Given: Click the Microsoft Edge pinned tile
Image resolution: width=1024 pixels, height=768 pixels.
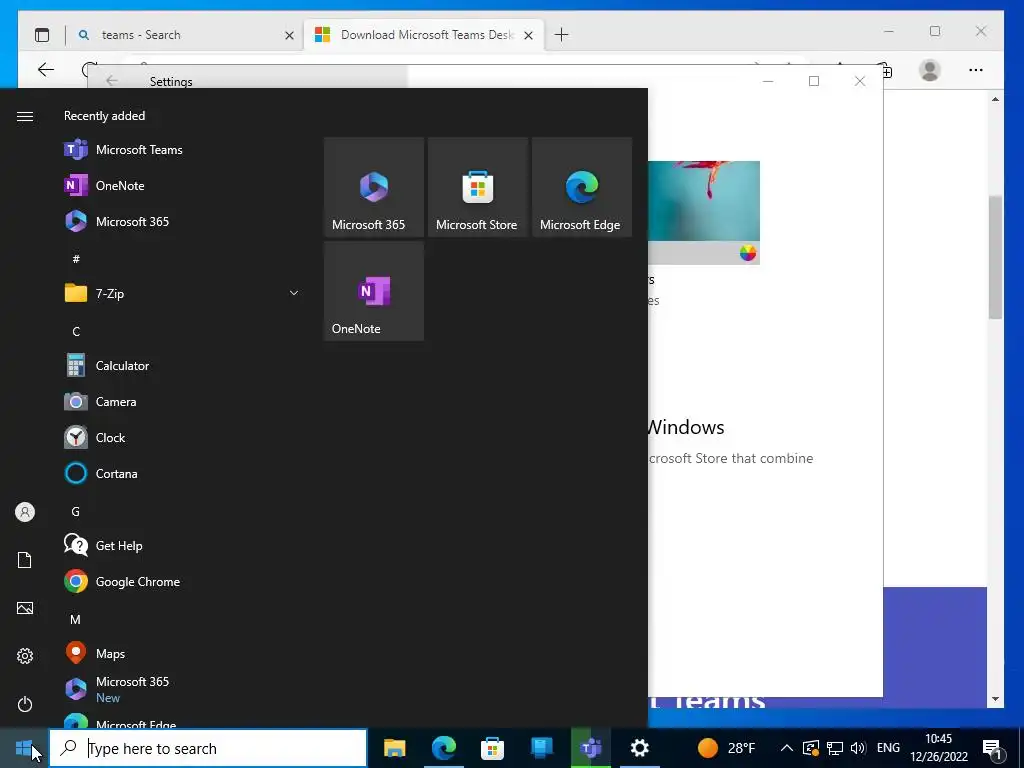Looking at the screenshot, I should (x=582, y=187).
